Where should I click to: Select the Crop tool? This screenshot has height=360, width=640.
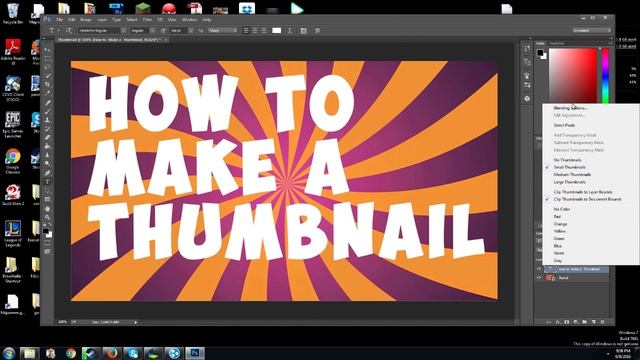pyautogui.click(x=47, y=84)
